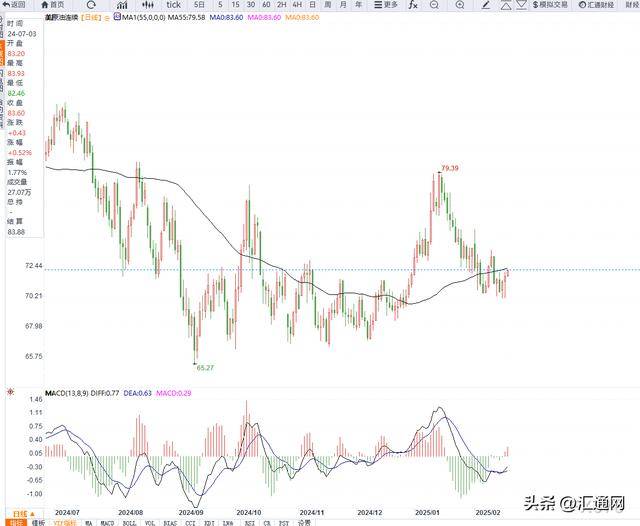Select the KDJ indicator tab
Viewport: 640px width, 526px height.
209,523
